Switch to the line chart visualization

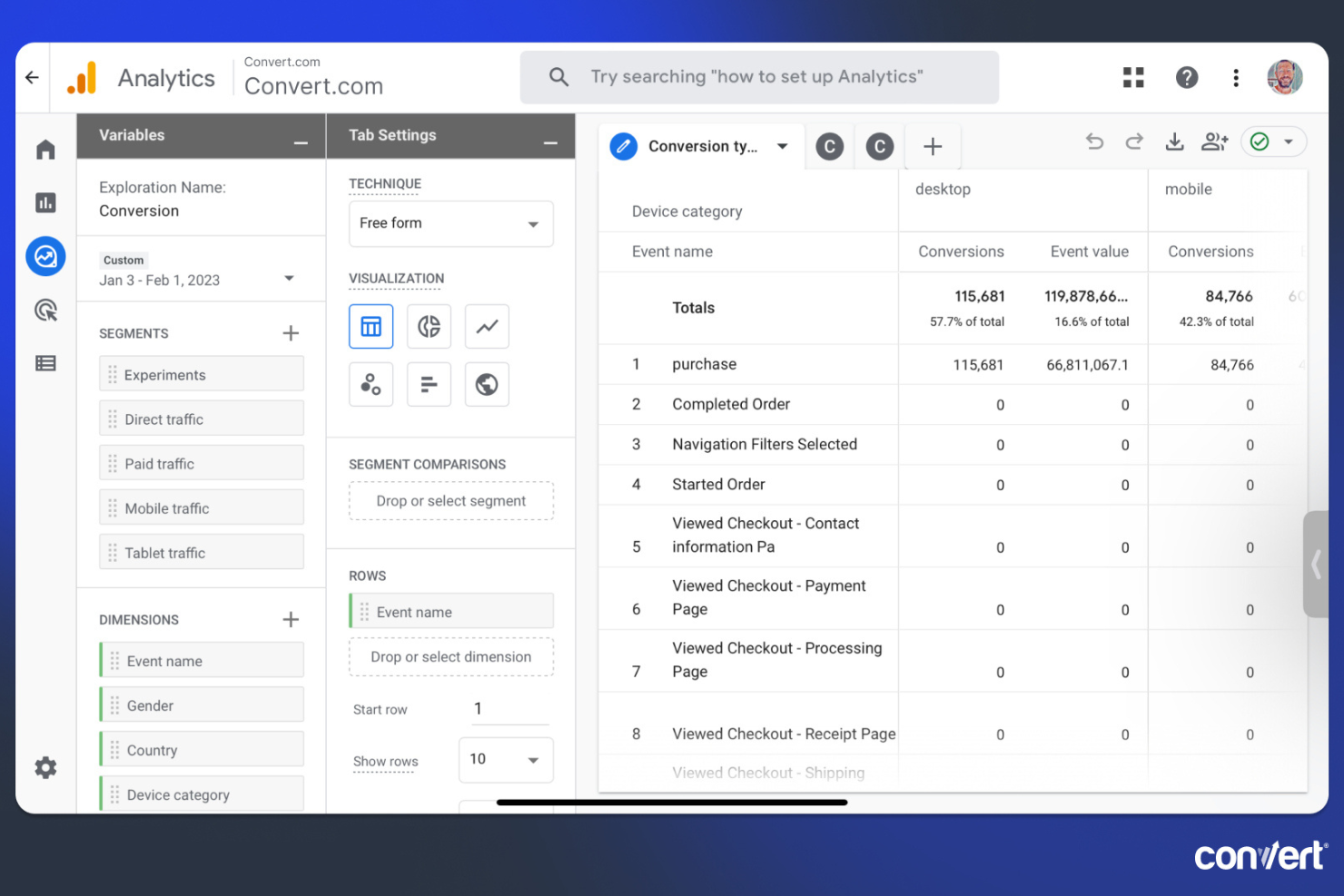[x=487, y=326]
